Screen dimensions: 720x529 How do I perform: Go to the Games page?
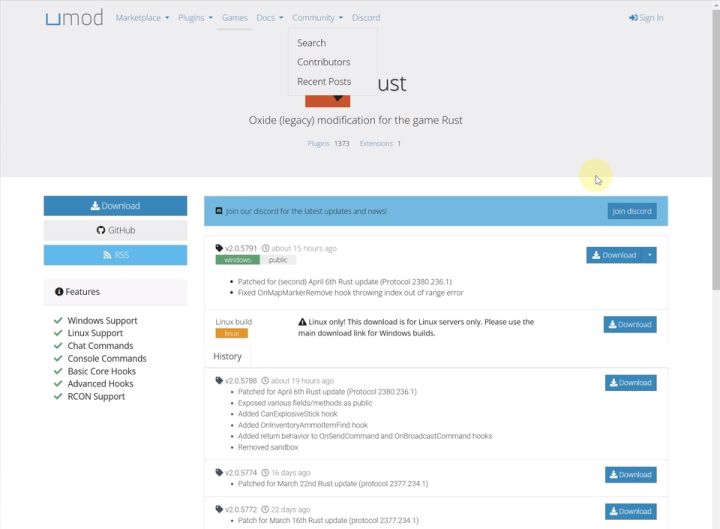(x=235, y=18)
